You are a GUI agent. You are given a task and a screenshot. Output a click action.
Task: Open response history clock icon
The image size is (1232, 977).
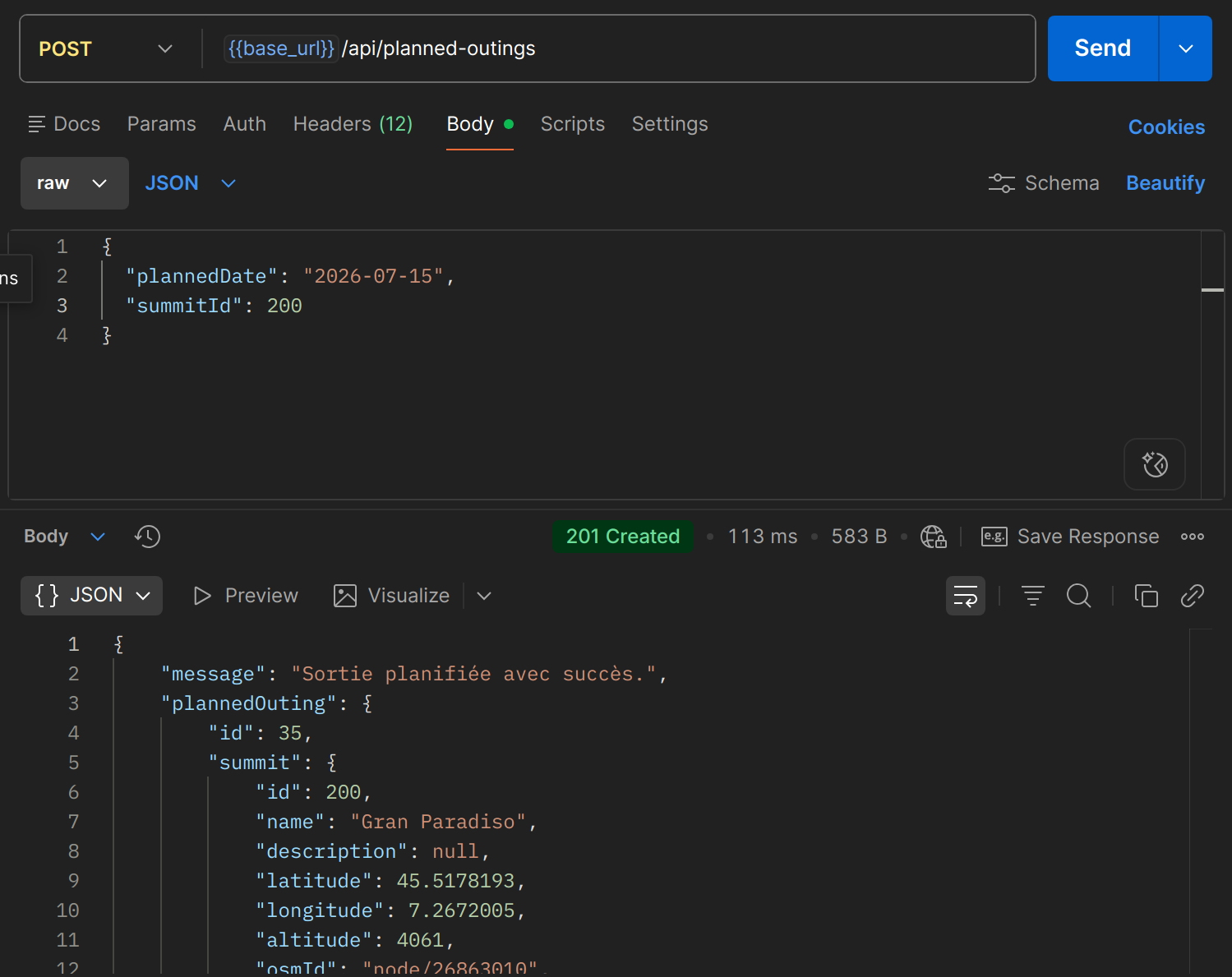tap(147, 537)
